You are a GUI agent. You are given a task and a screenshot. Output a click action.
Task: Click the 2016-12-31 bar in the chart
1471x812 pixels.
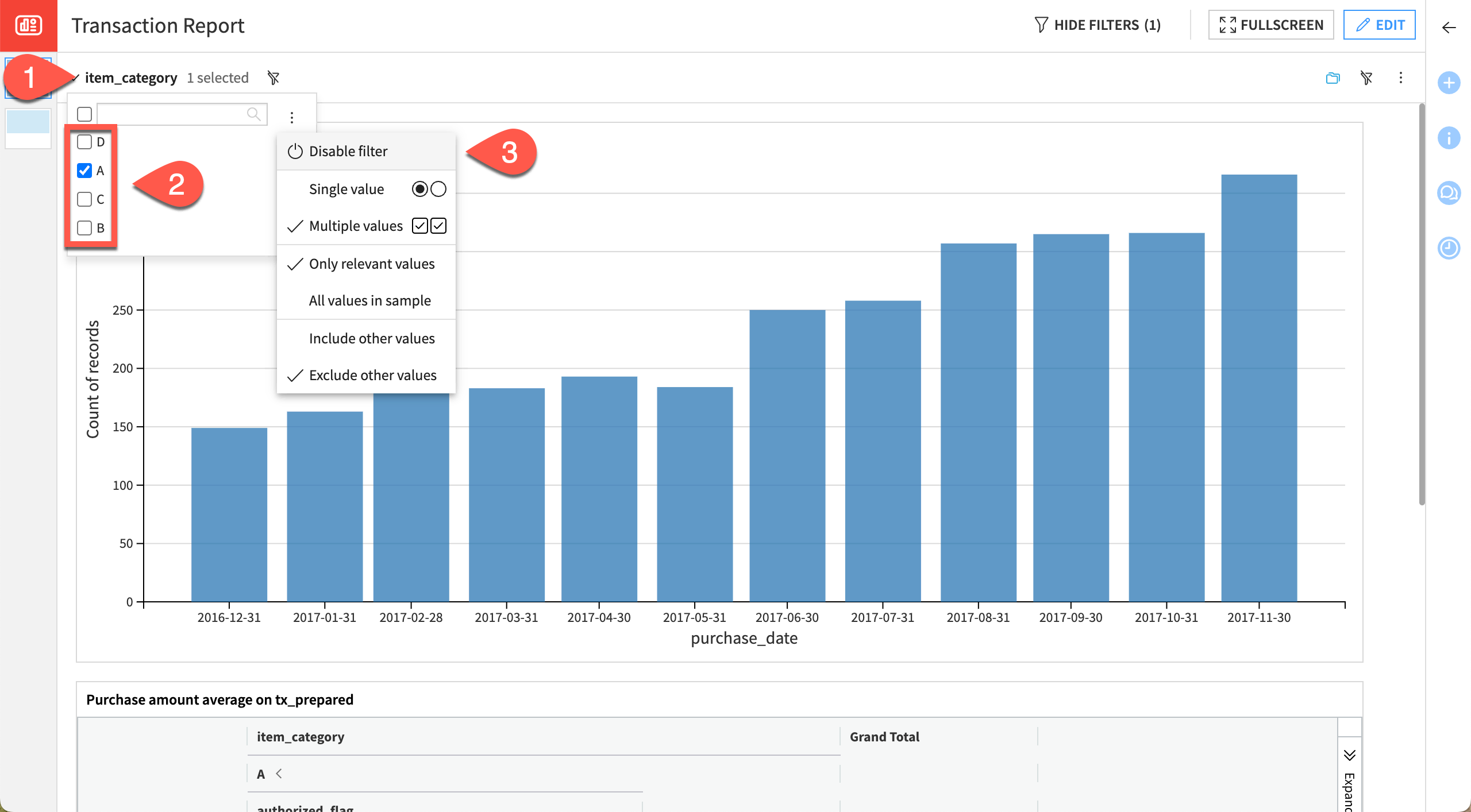[x=229, y=515]
